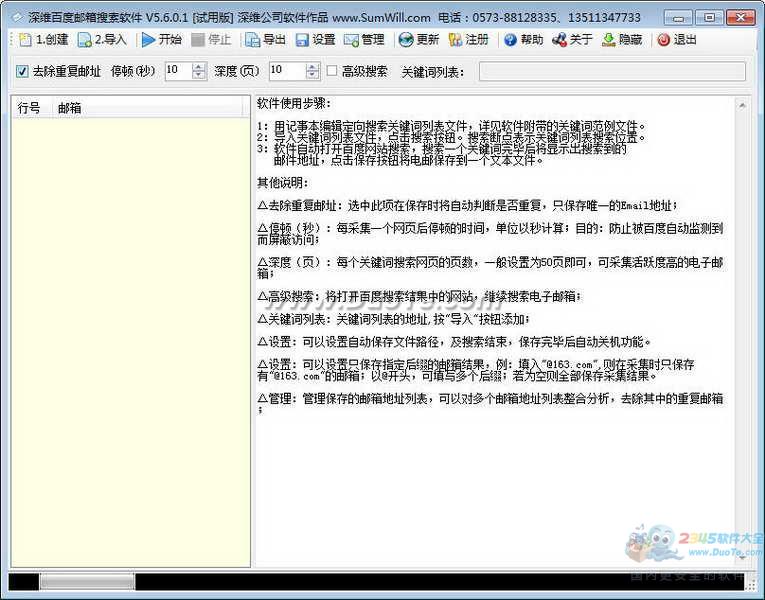Click into the 深度(页) value field

(x=288, y=71)
